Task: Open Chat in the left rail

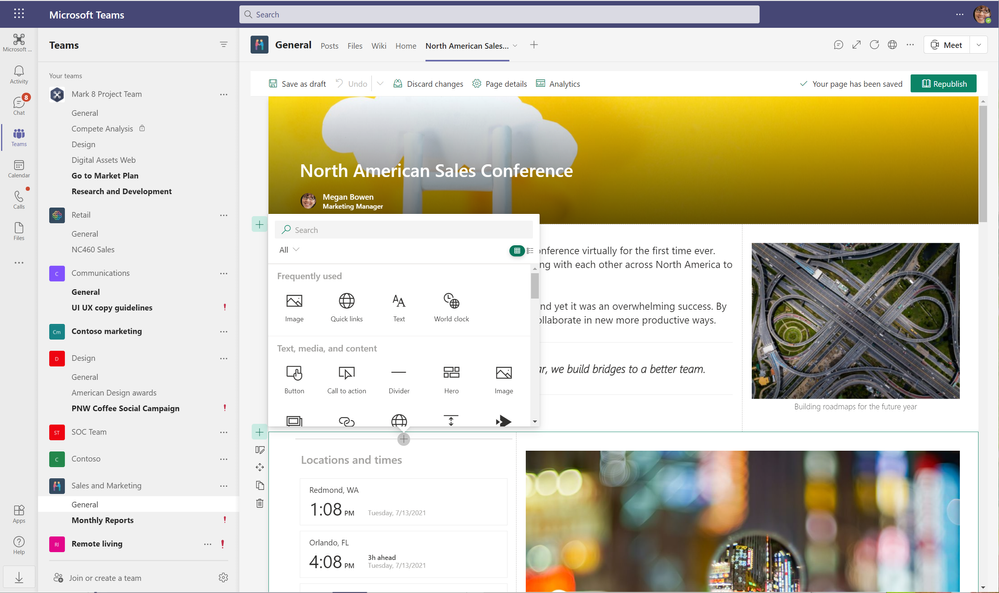Action: click(x=19, y=105)
